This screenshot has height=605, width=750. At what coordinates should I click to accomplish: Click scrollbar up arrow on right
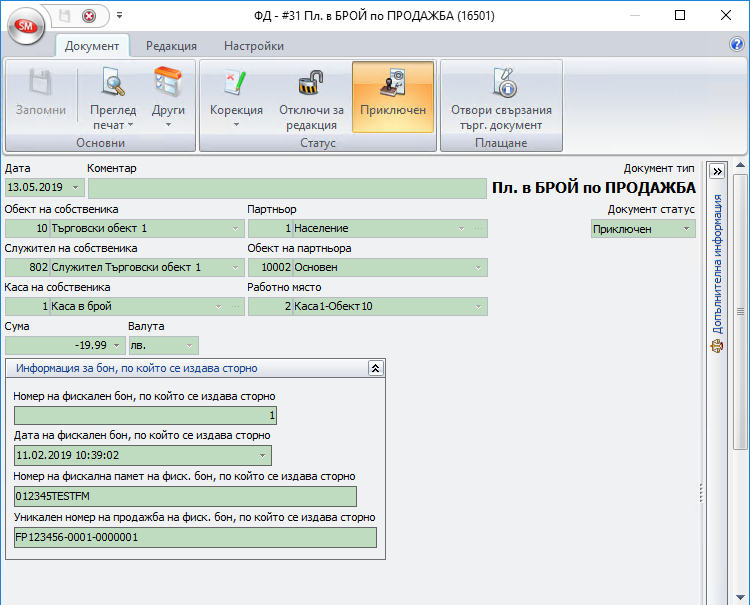tap(740, 165)
